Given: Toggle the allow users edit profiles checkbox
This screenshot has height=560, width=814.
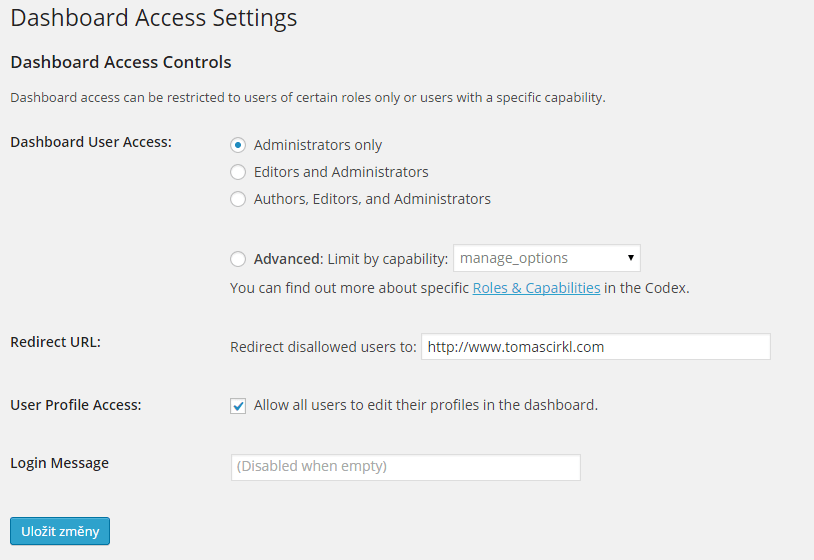Looking at the screenshot, I should coord(238,406).
